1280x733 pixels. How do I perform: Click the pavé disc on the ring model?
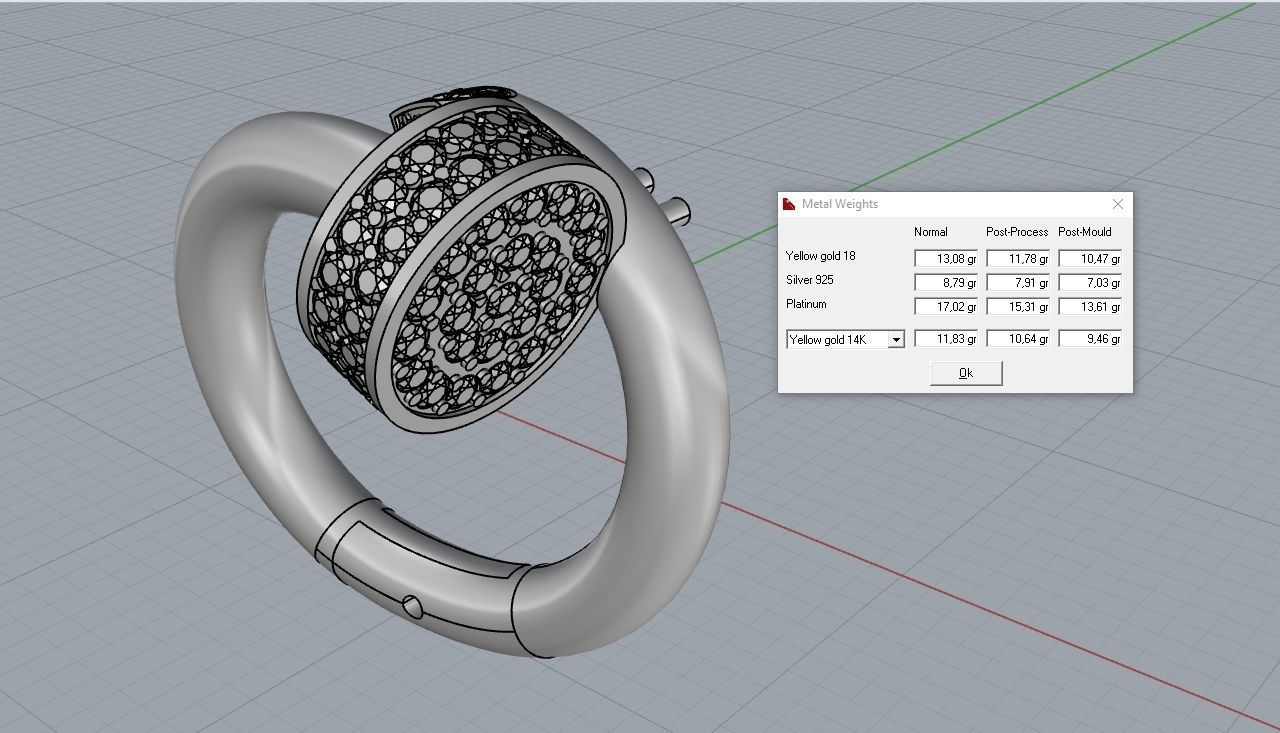497,300
